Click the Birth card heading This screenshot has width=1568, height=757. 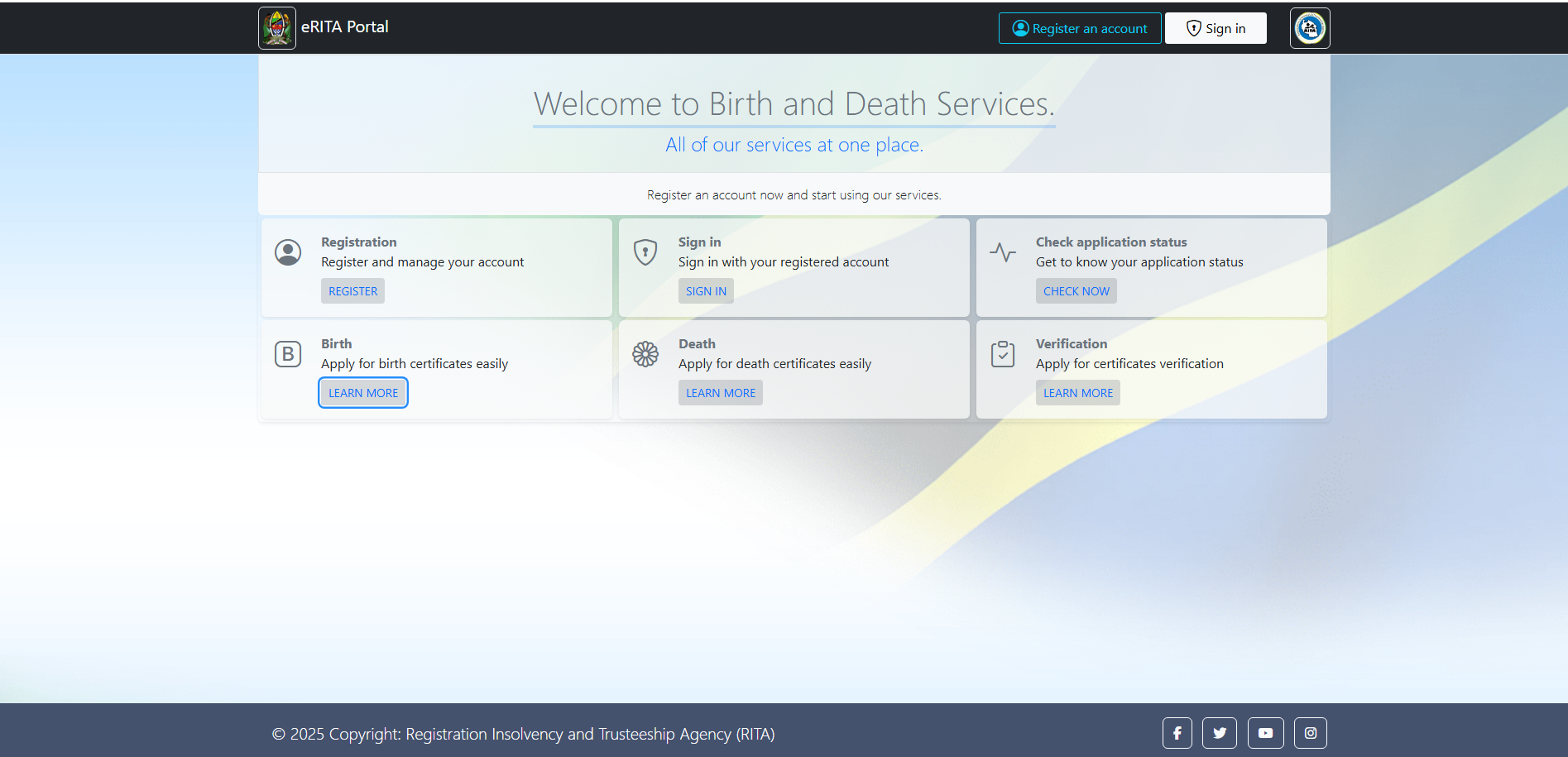click(337, 344)
